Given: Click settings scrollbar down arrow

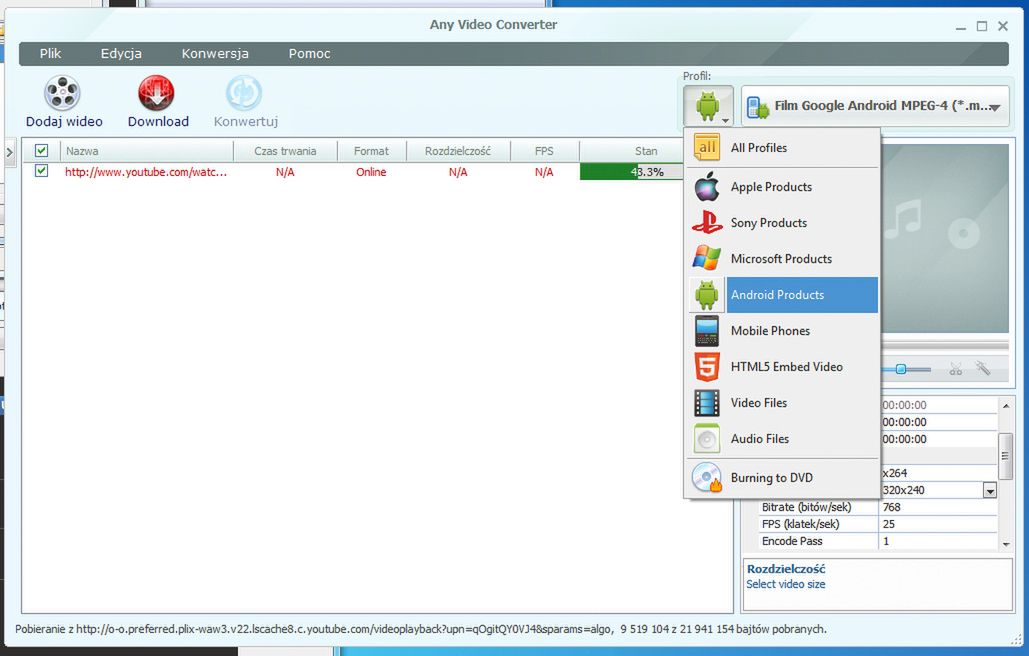Looking at the screenshot, I should coord(1005,544).
